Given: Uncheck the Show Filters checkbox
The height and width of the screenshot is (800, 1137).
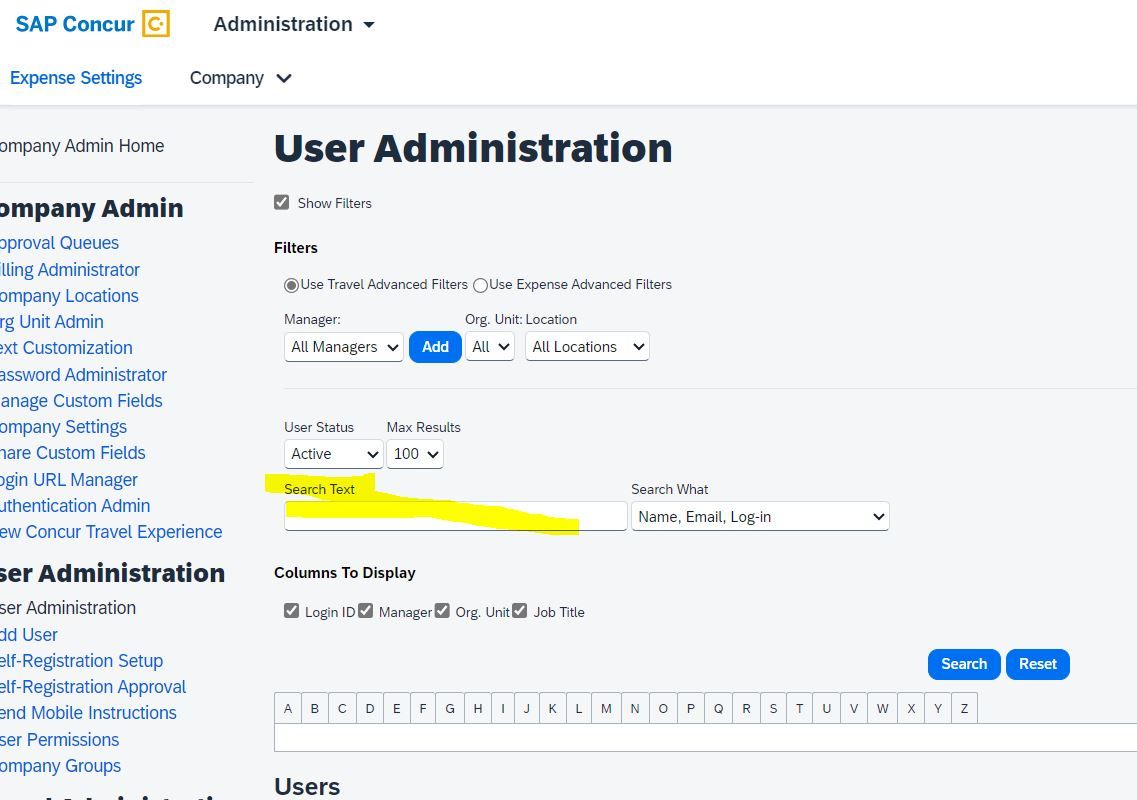Looking at the screenshot, I should click(x=282, y=202).
